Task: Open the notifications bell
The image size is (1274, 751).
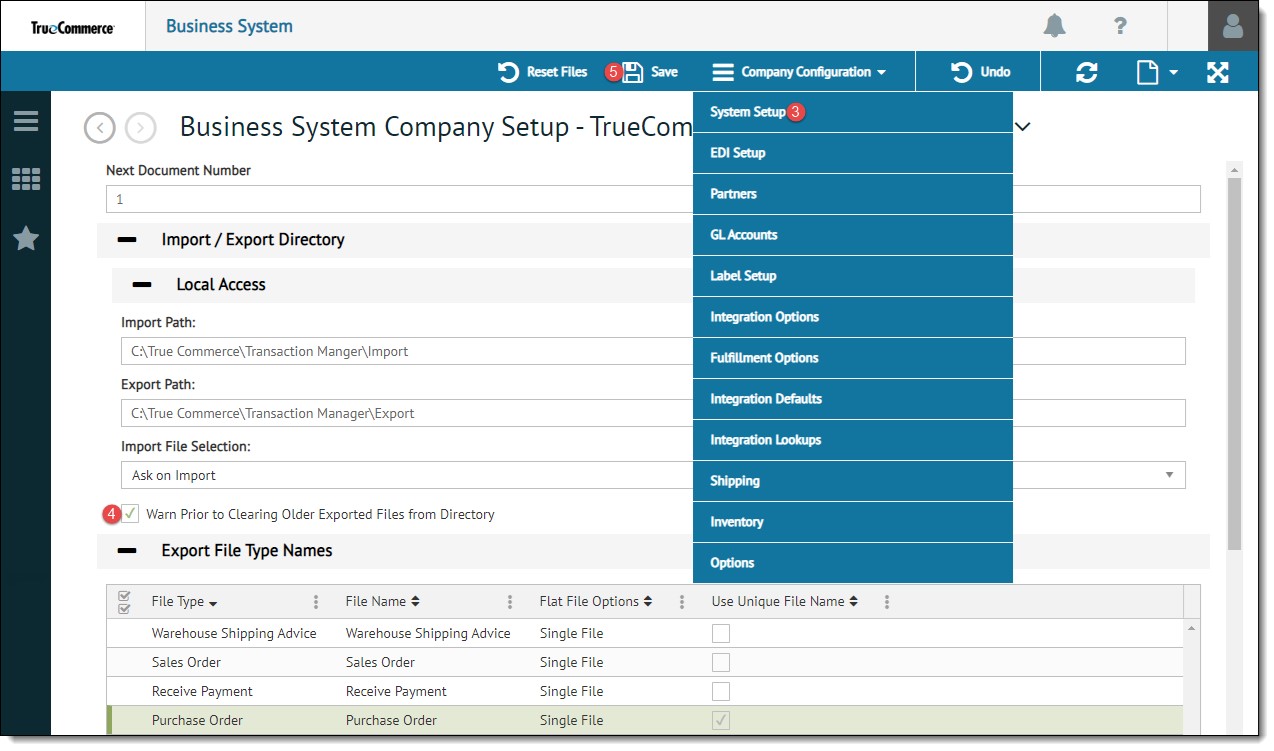Action: point(1054,26)
